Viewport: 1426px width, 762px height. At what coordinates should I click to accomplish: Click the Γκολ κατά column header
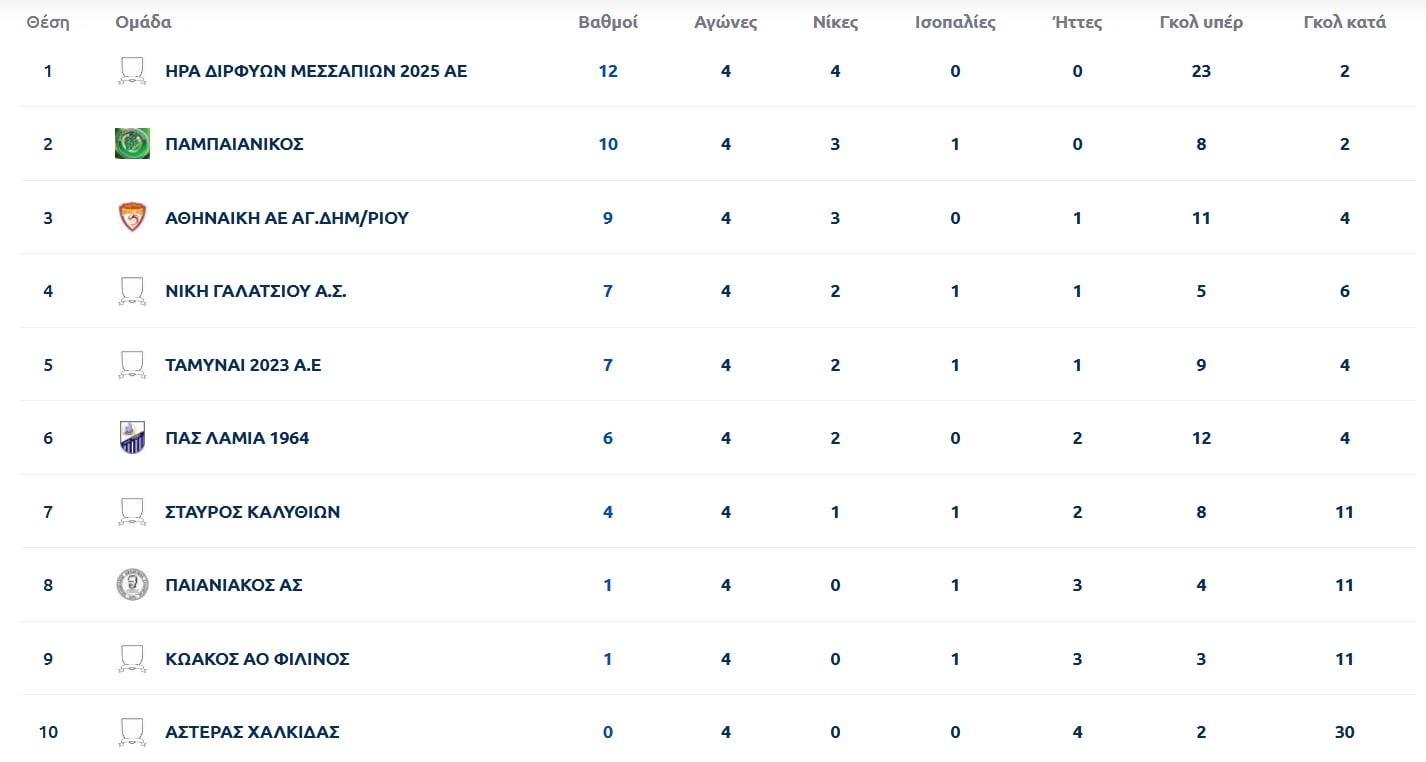point(1344,22)
